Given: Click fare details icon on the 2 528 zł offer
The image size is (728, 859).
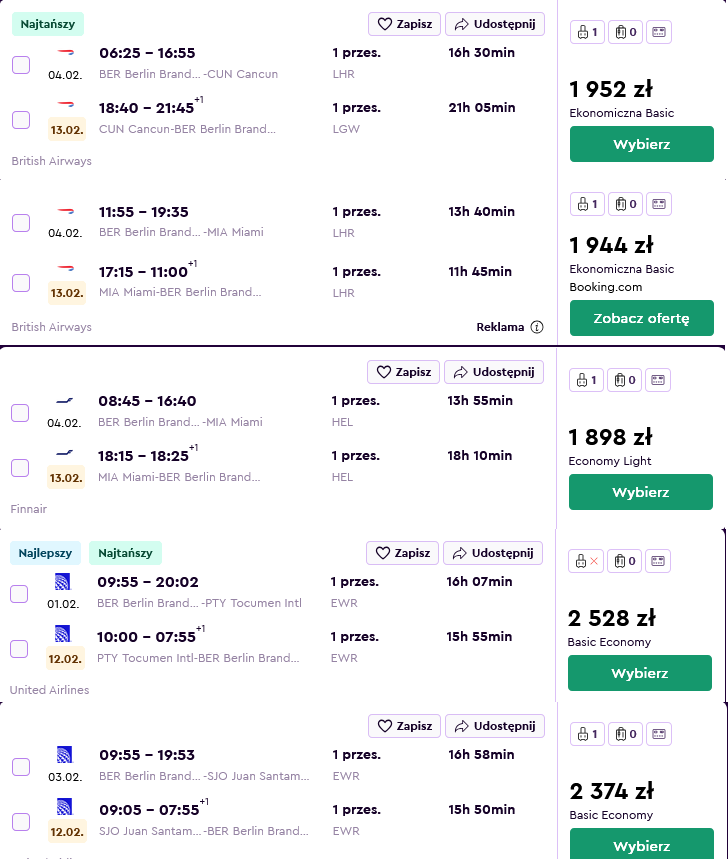Looking at the screenshot, I should (658, 561).
